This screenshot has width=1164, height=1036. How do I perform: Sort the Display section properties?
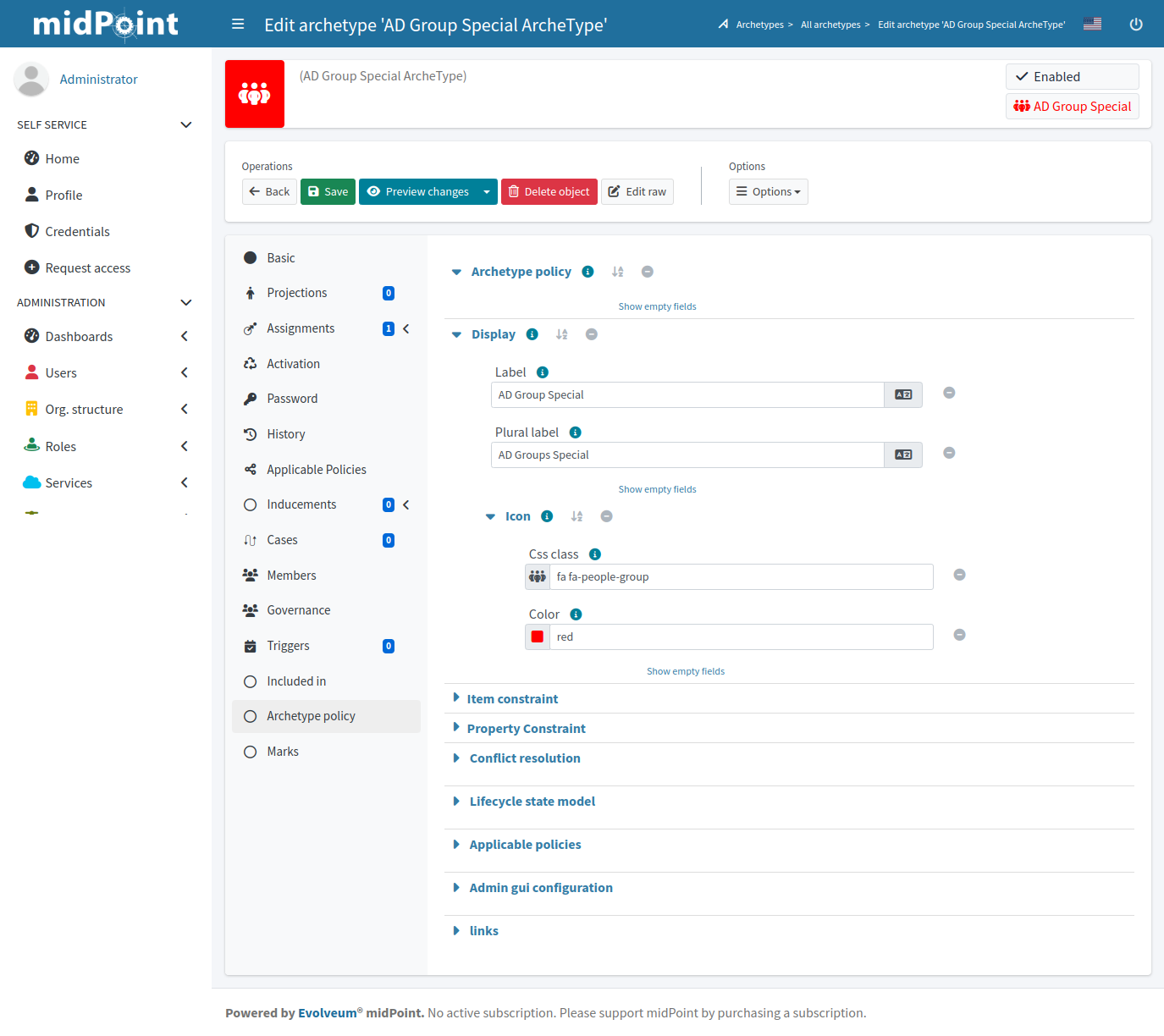point(562,334)
